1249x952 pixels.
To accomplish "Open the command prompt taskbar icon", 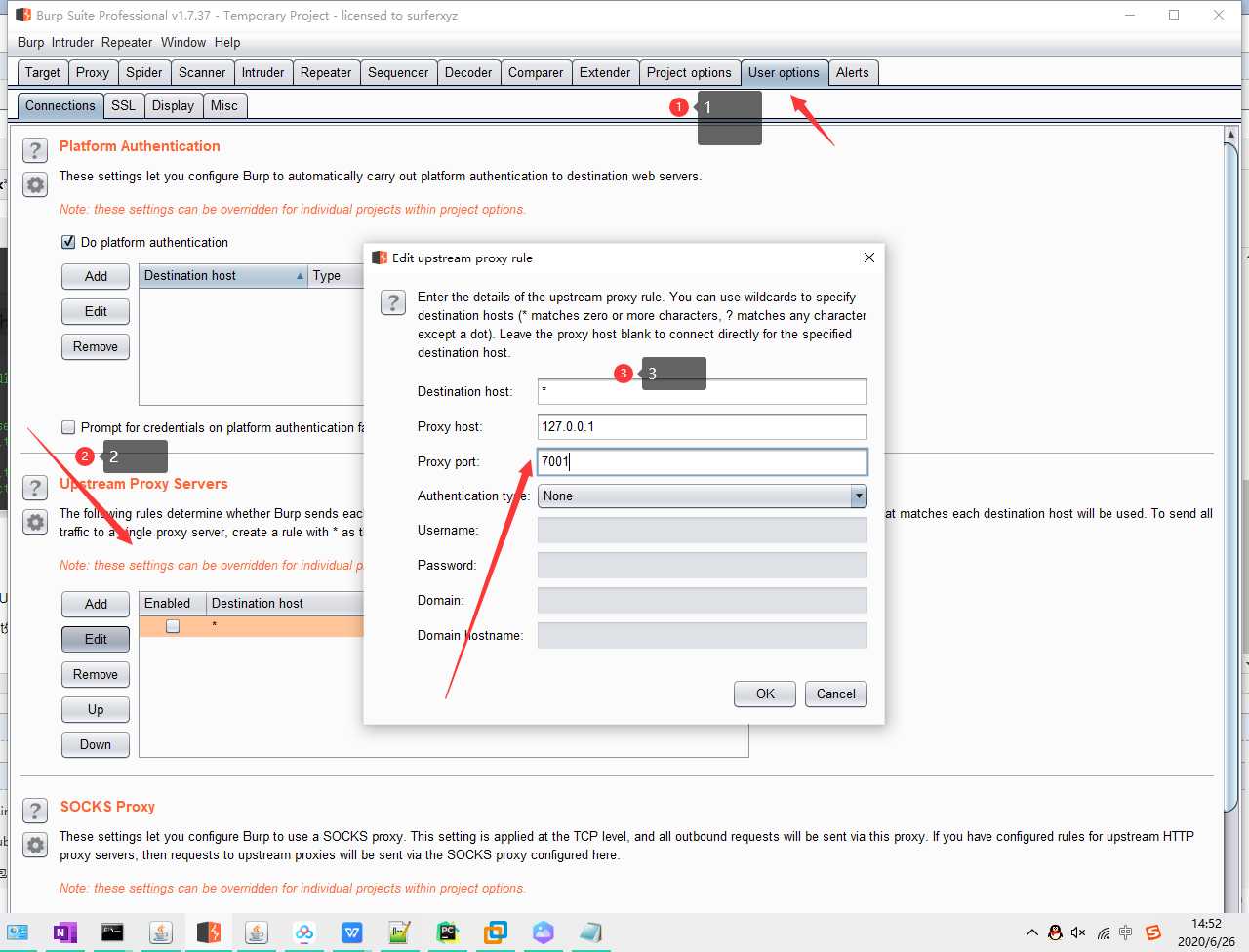I will (x=112, y=932).
